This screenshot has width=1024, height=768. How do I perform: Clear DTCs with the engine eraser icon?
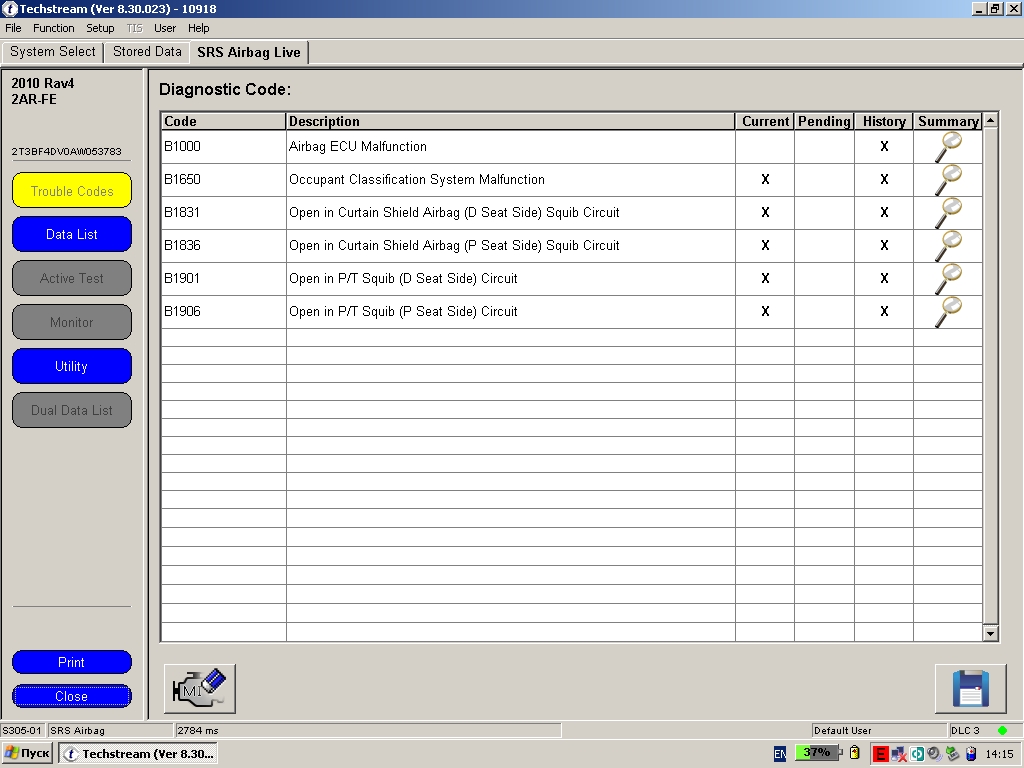(200, 689)
